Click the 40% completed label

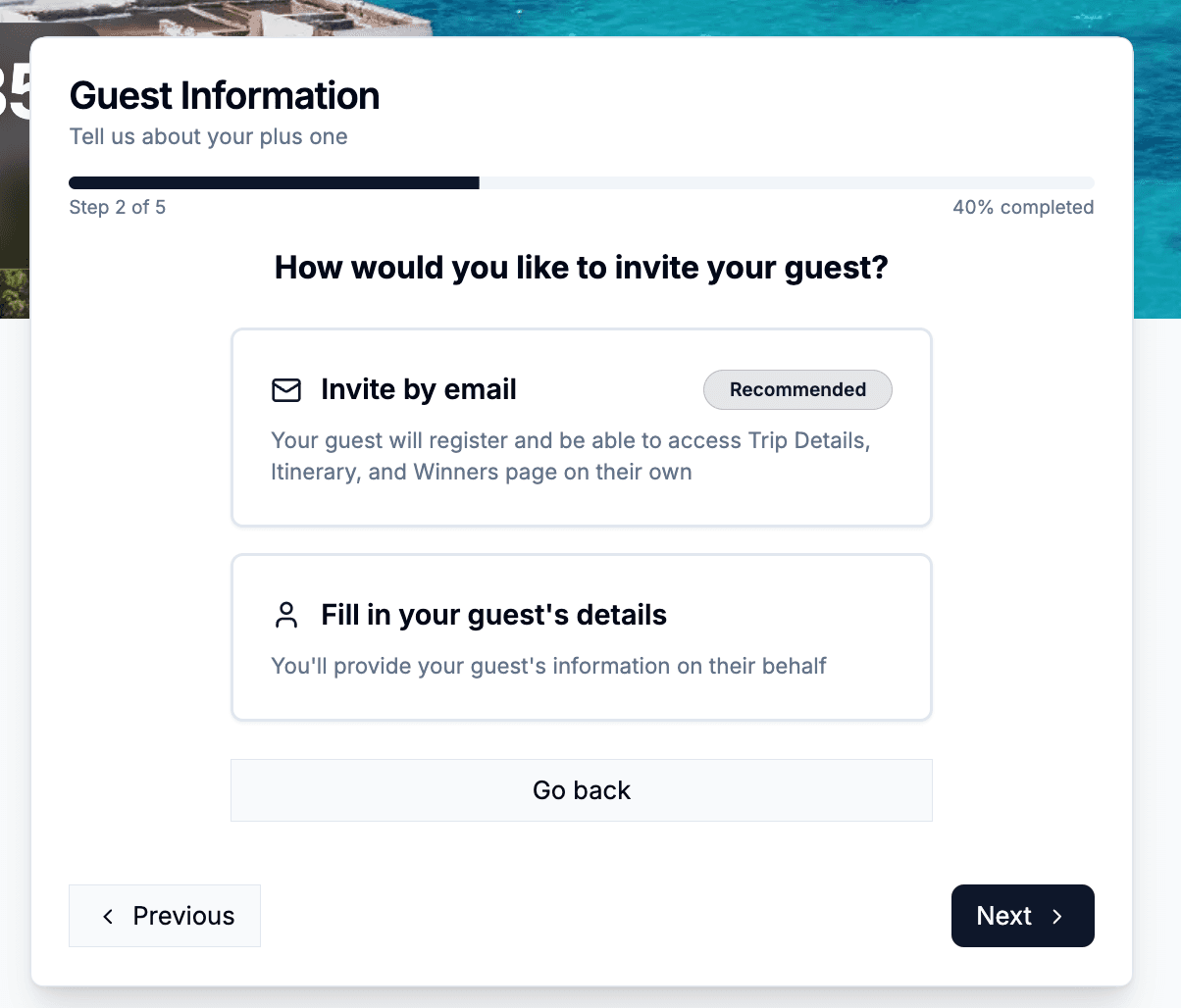point(1022,208)
